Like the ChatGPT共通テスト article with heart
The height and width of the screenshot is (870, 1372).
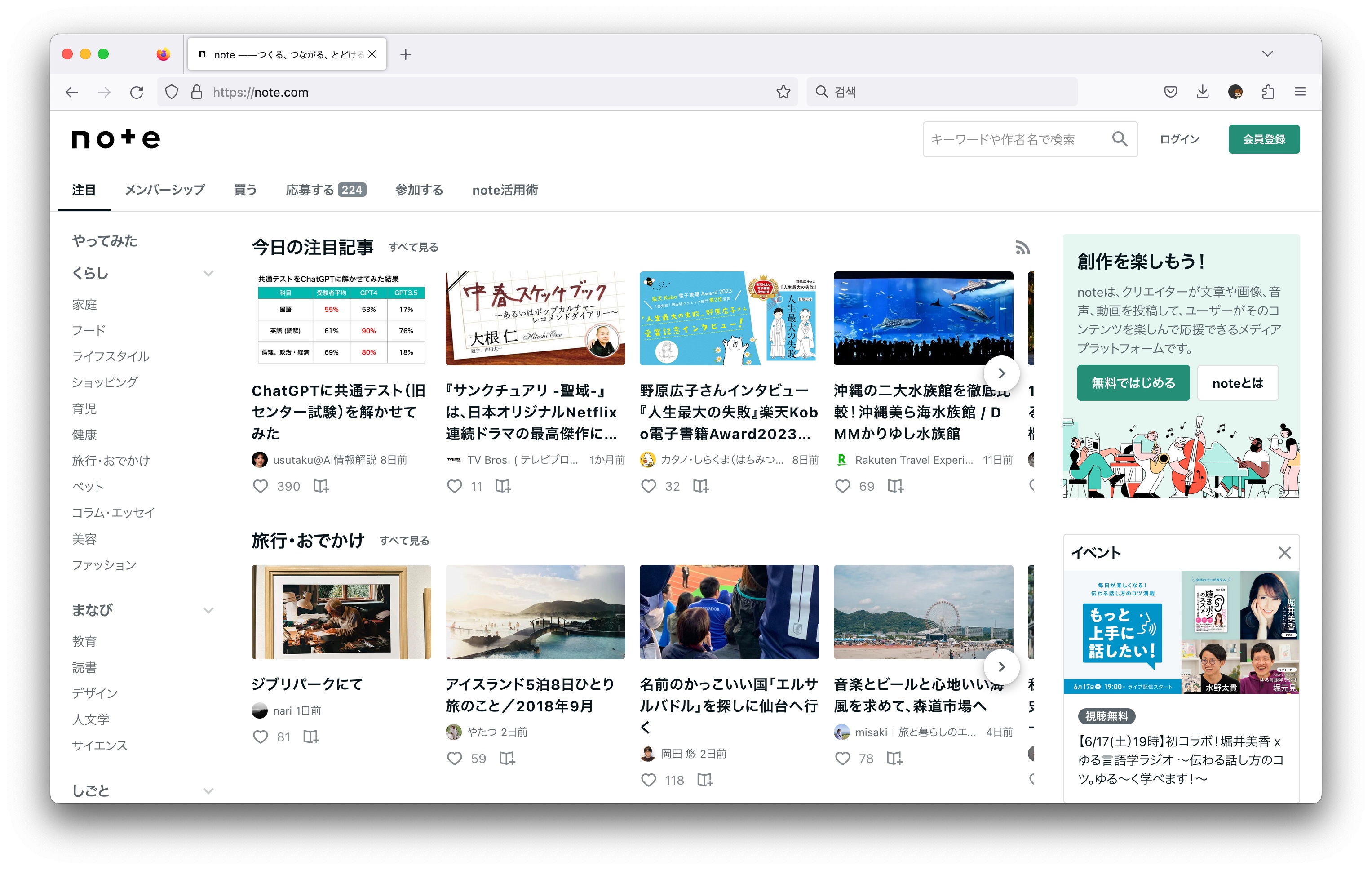click(x=261, y=486)
